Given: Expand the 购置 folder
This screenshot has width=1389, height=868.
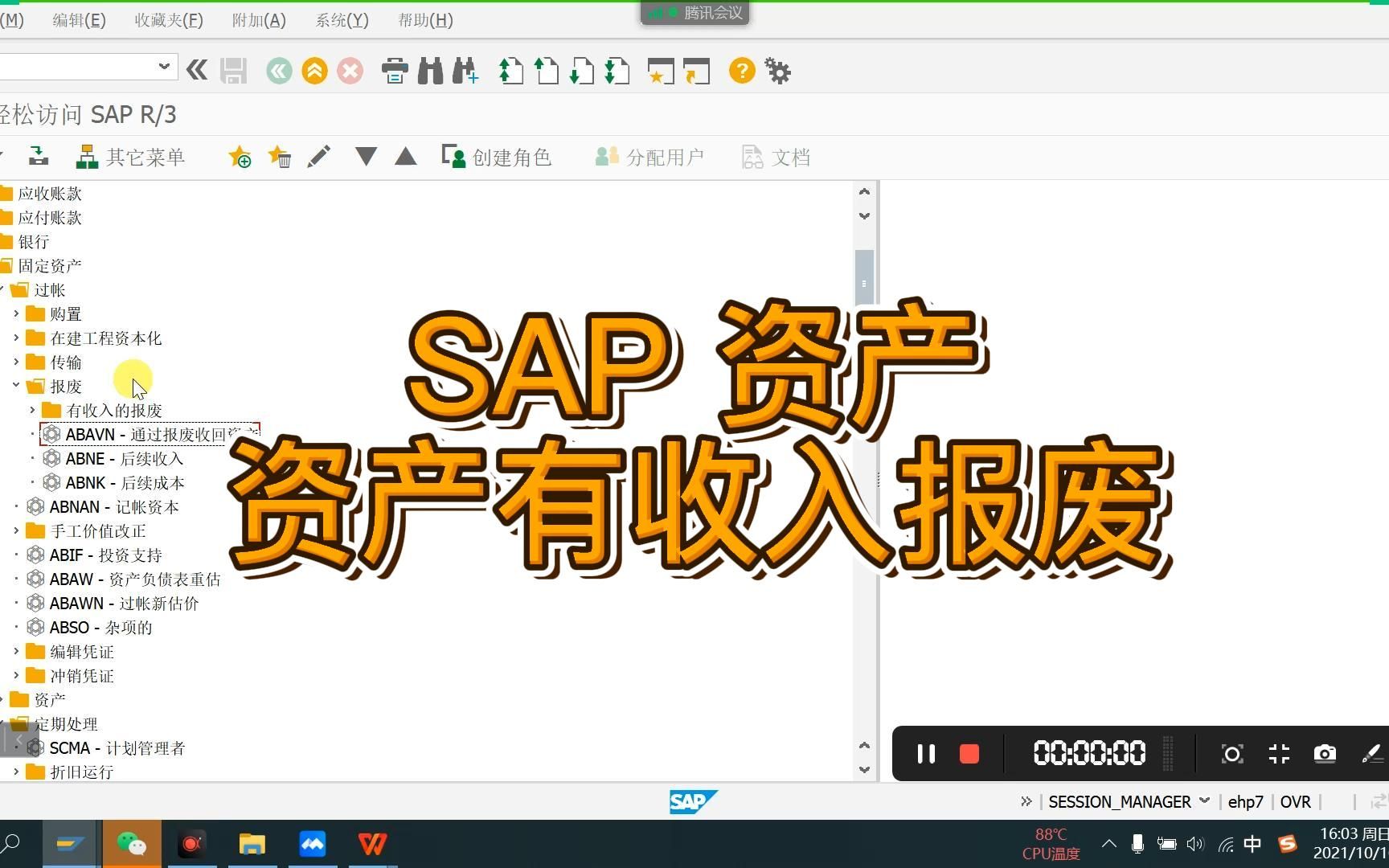Looking at the screenshot, I should 16,313.
